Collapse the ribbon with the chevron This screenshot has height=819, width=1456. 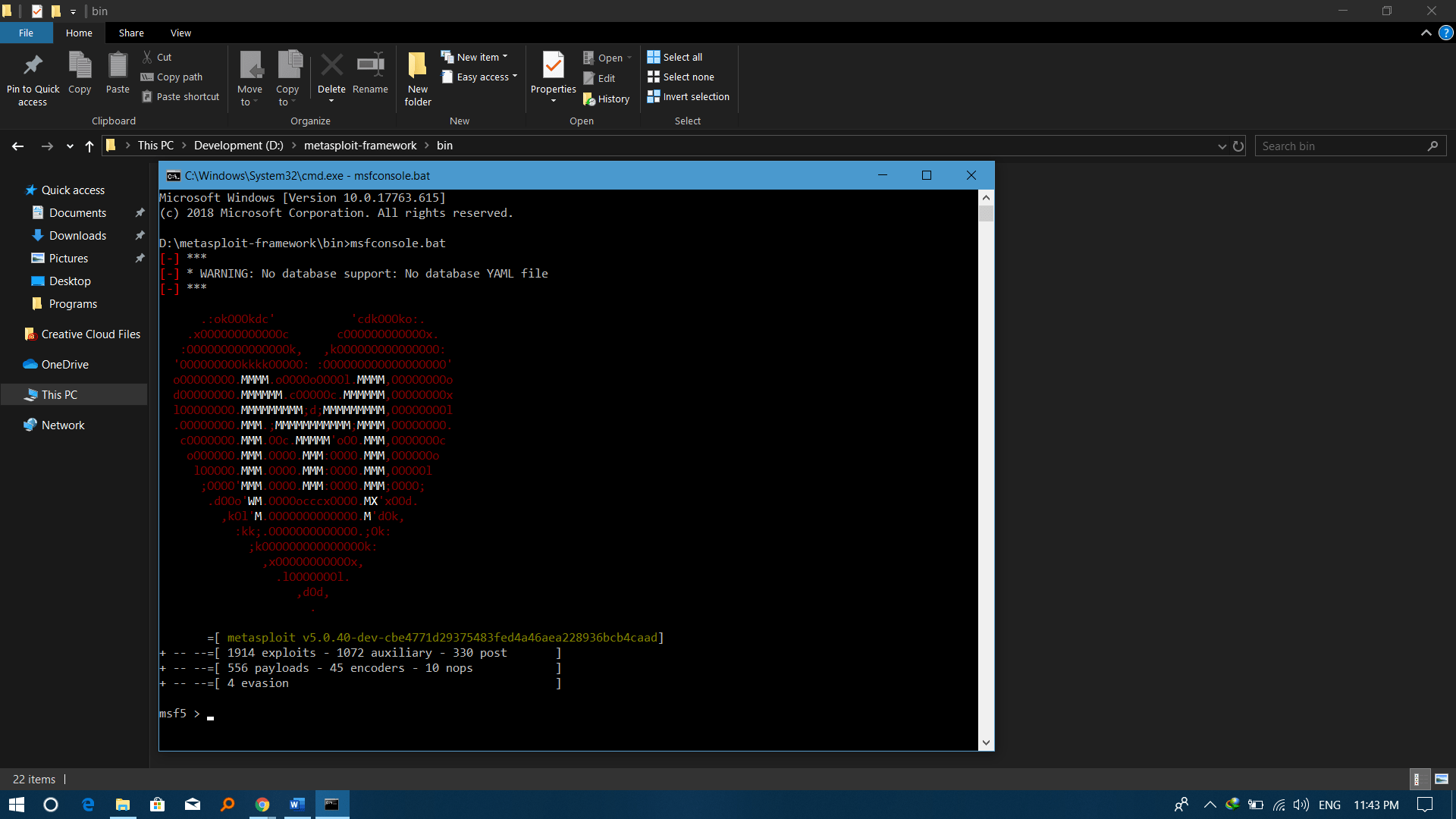click(1426, 33)
